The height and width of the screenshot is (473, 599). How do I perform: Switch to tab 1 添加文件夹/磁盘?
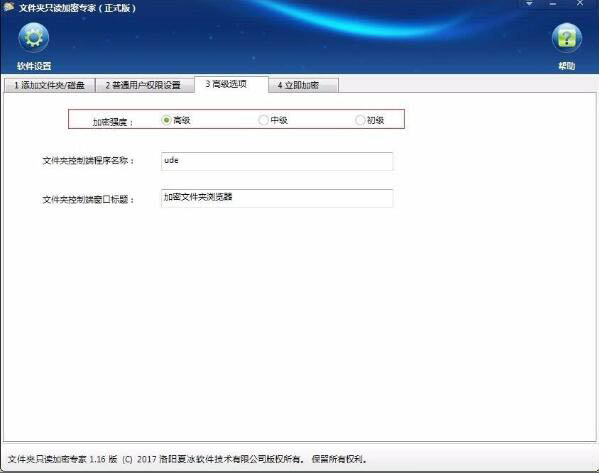49,85
